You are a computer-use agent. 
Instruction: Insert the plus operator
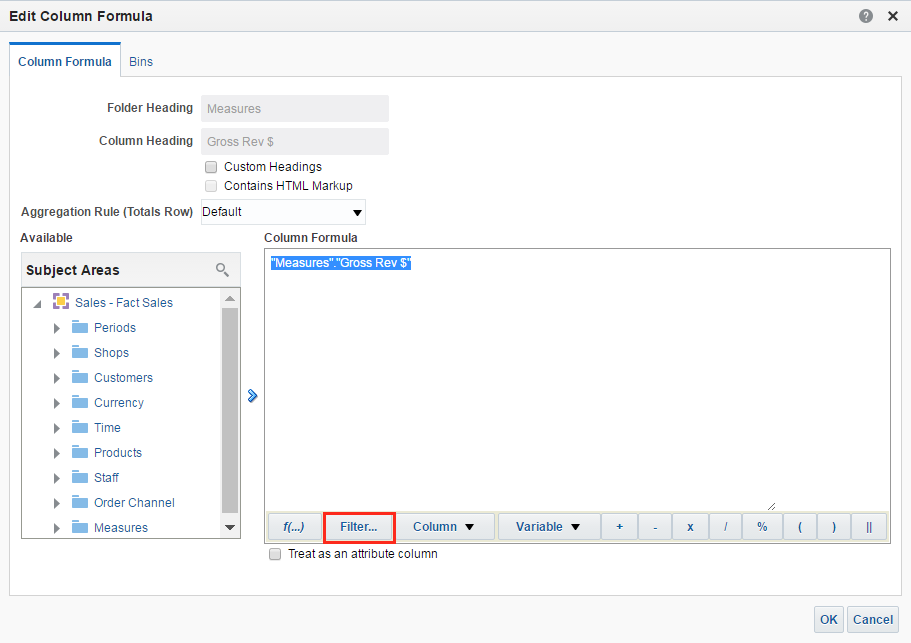619,527
